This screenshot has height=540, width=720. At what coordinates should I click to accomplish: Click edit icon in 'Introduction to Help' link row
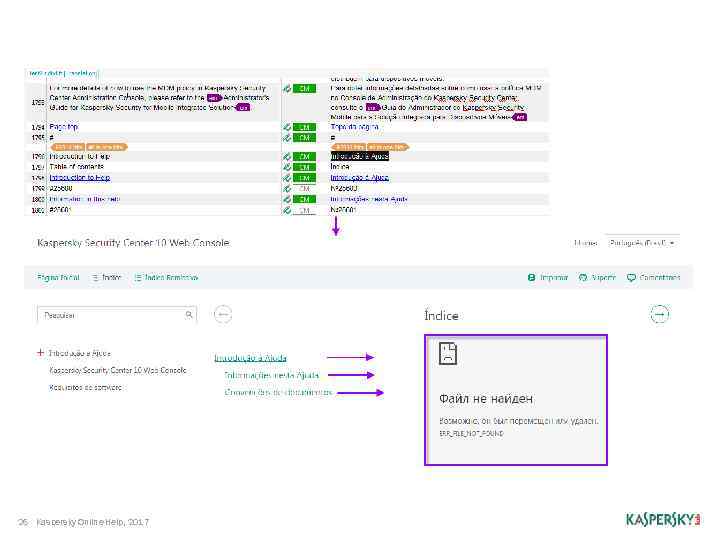(287, 178)
